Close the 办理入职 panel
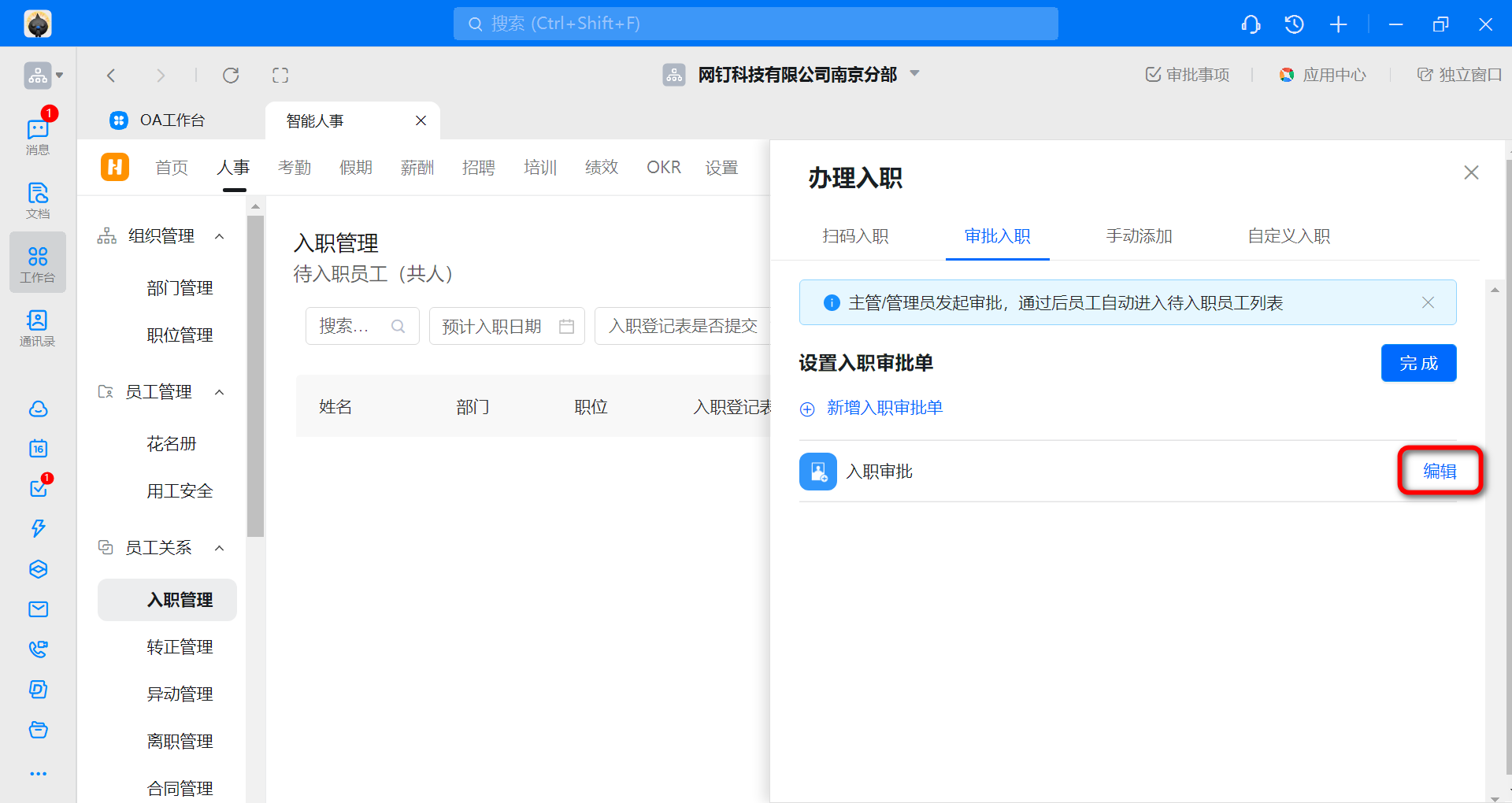The width and height of the screenshot is (1512, 803). pos(1471,172)
